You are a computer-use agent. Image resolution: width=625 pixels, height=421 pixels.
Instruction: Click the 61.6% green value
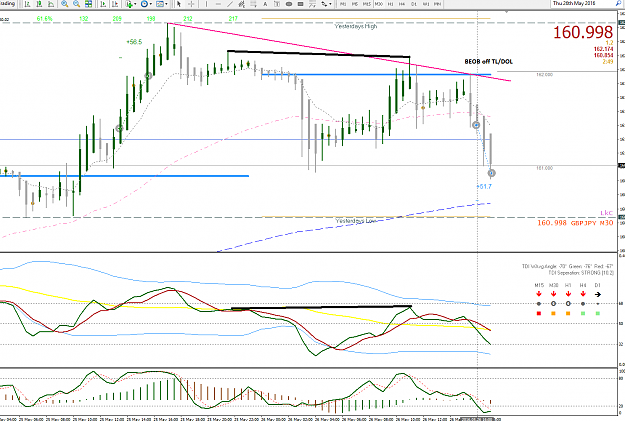[x=44, y=19]
